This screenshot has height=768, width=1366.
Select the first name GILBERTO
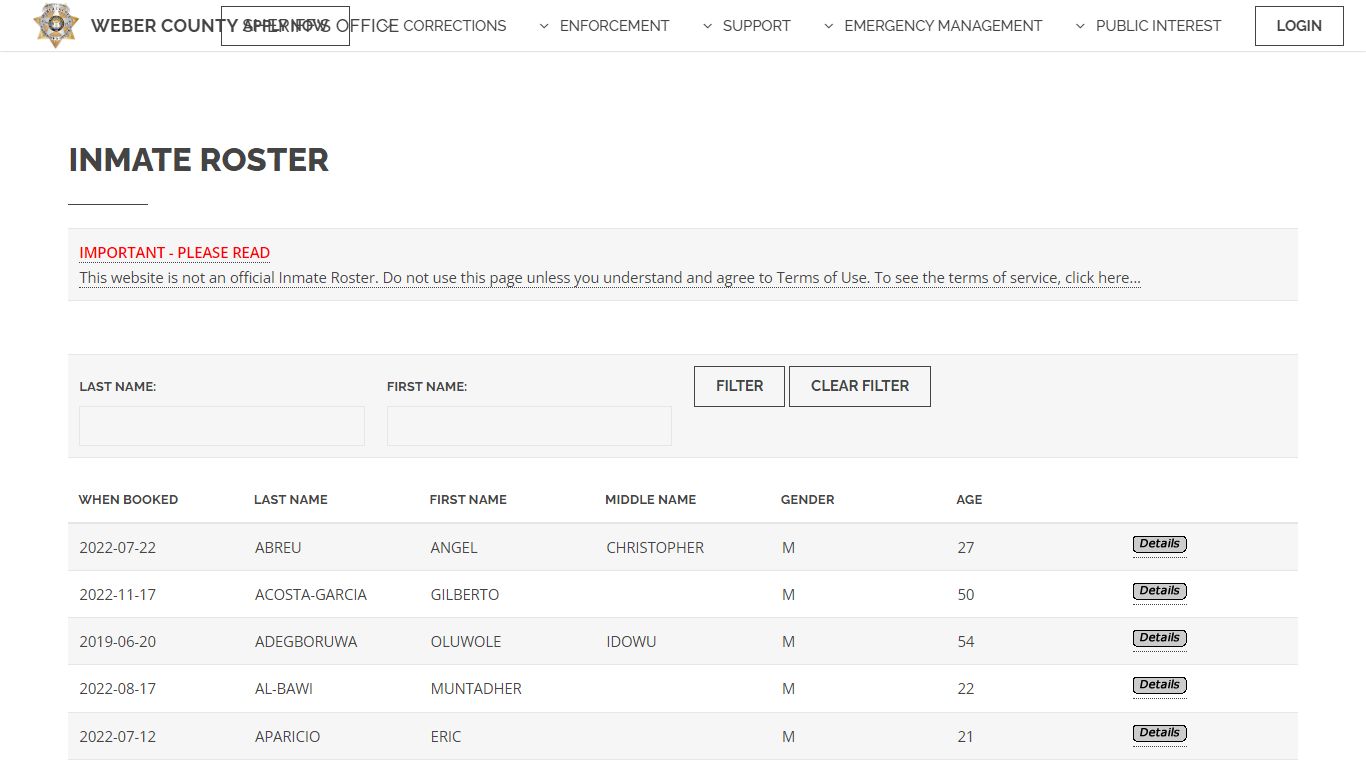(465, 594)
